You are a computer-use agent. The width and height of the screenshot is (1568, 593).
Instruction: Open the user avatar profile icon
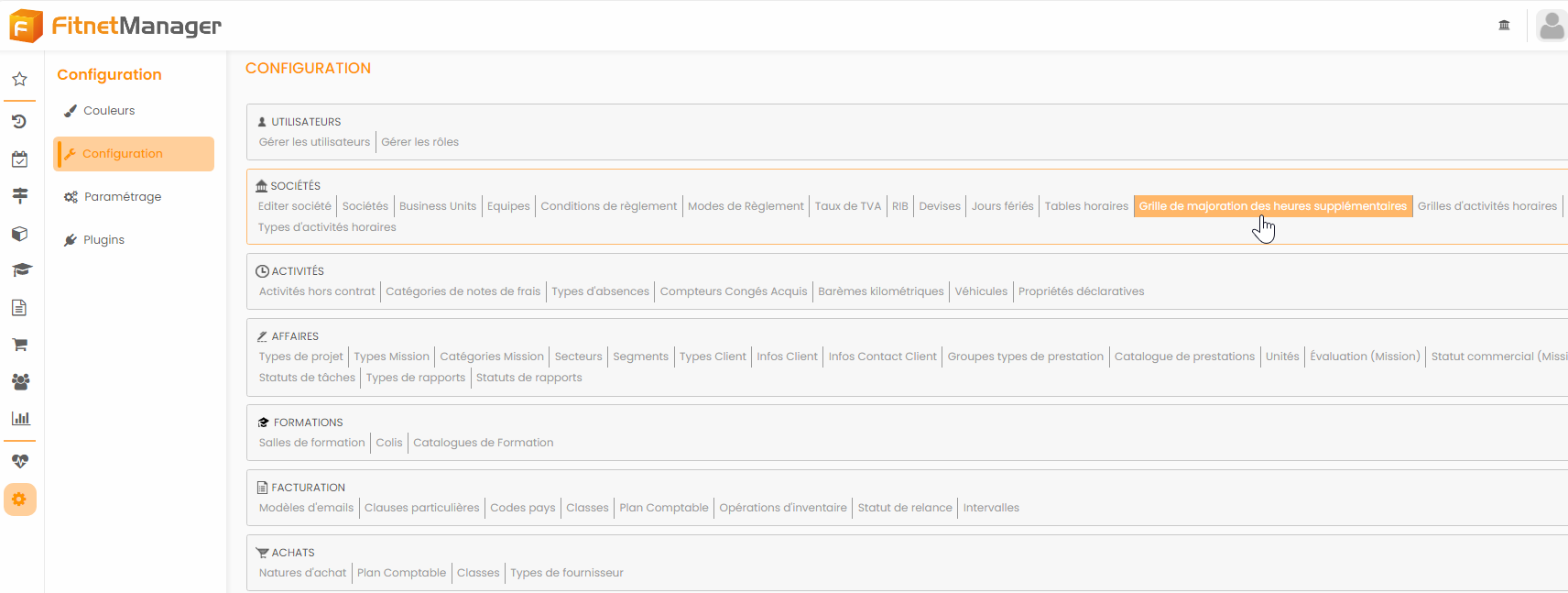tap(1552, 26)
